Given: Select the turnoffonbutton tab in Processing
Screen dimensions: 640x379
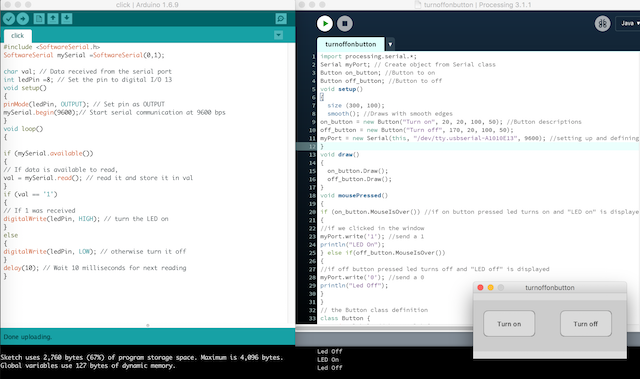Looking at the screenshot, I should pyautogui.click(x=351, y=44).
